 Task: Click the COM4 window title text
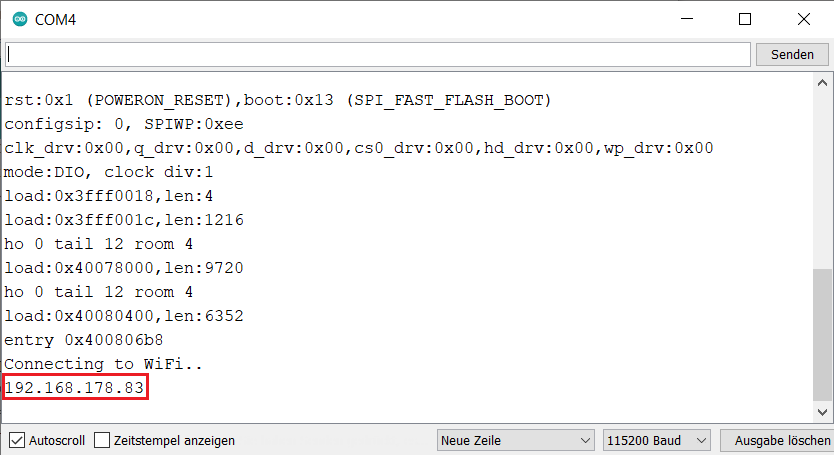(x=57, y=20)
